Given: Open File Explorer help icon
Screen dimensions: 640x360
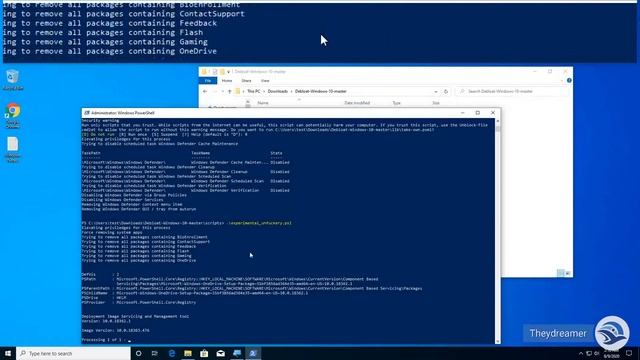Looking at the screenshot, I should (569, 80).
